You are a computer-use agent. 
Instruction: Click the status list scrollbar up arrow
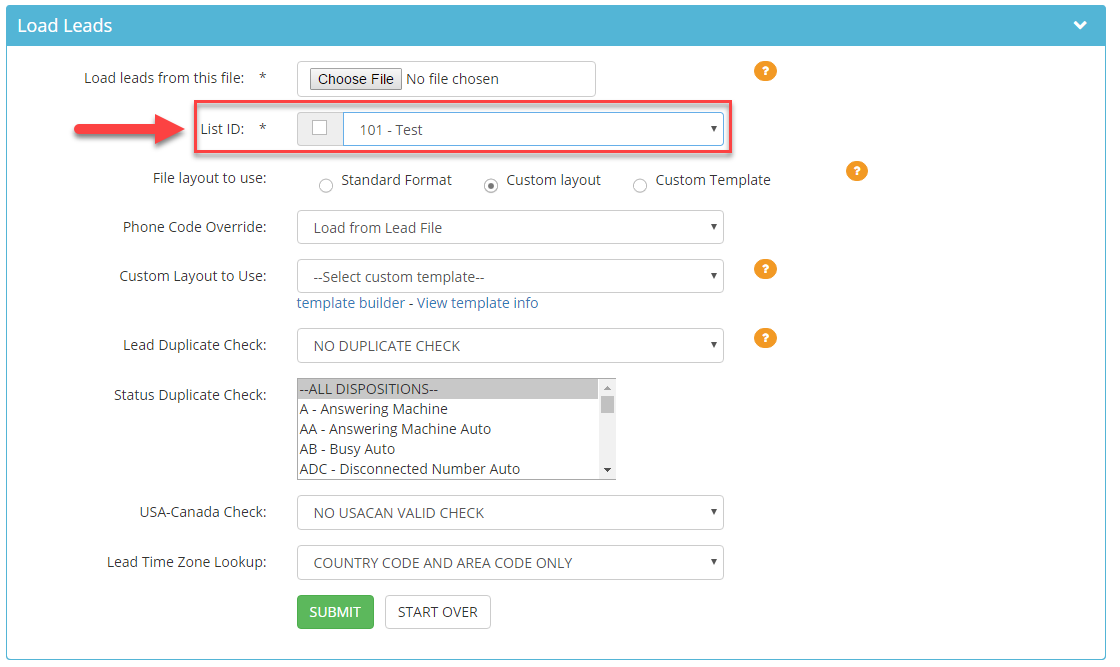(607, 388)
